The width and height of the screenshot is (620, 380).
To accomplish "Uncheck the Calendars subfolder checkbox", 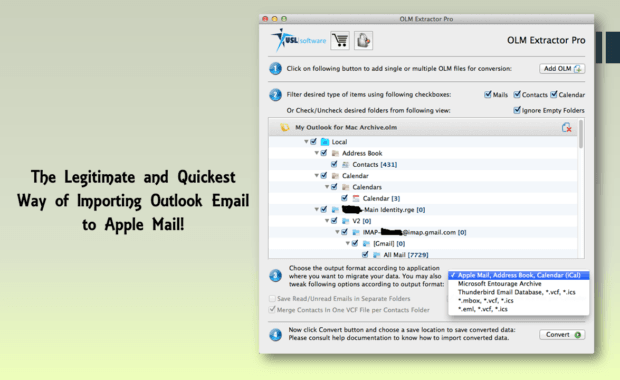I will coord(334,187).
